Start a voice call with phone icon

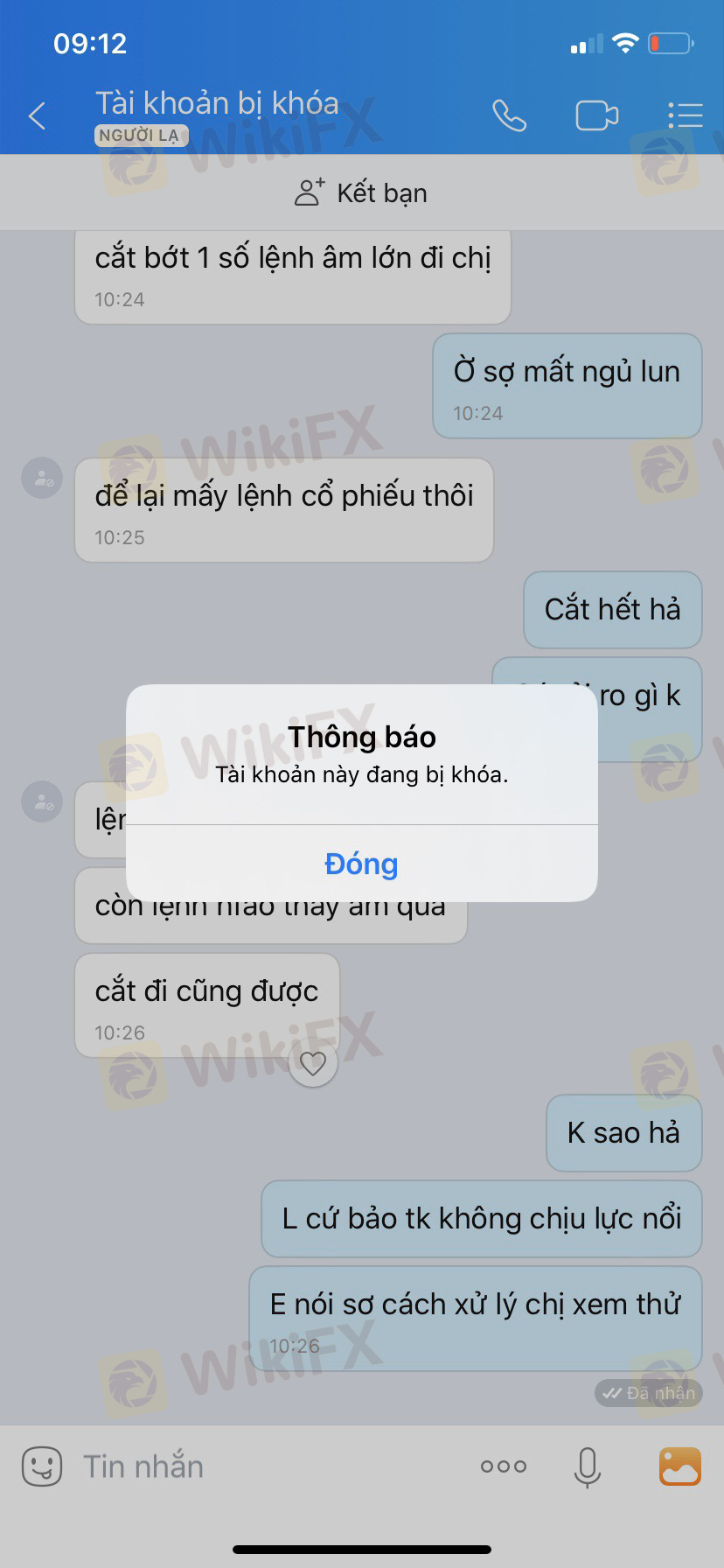[x=509, y=115]
